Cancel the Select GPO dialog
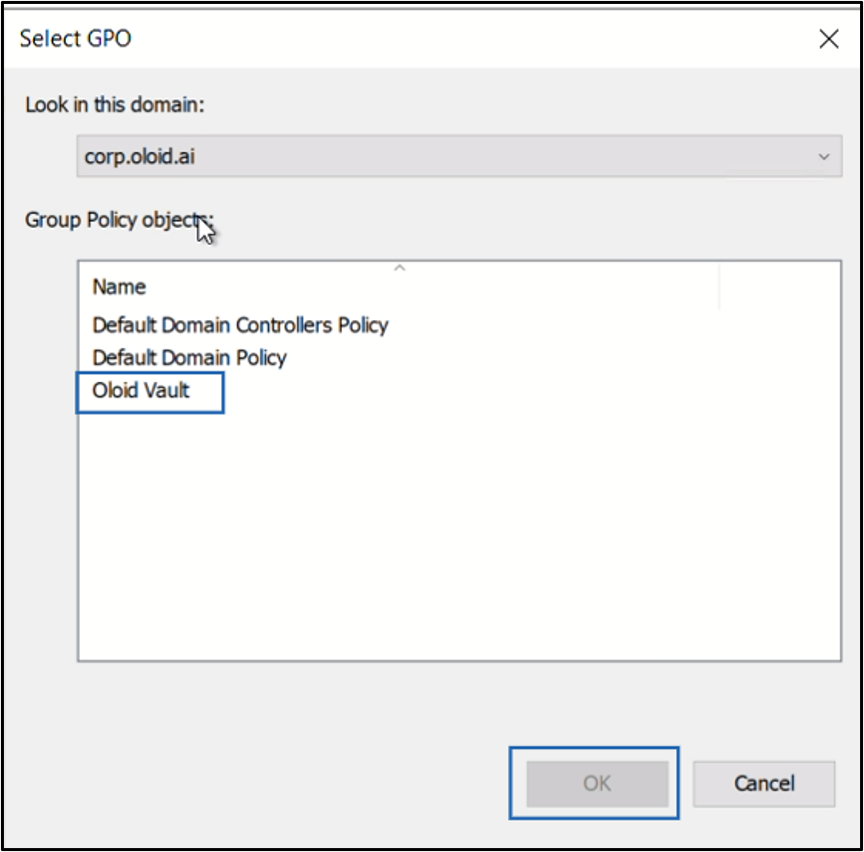The width and height of the screenshot is (864, 852). [764, 783]
